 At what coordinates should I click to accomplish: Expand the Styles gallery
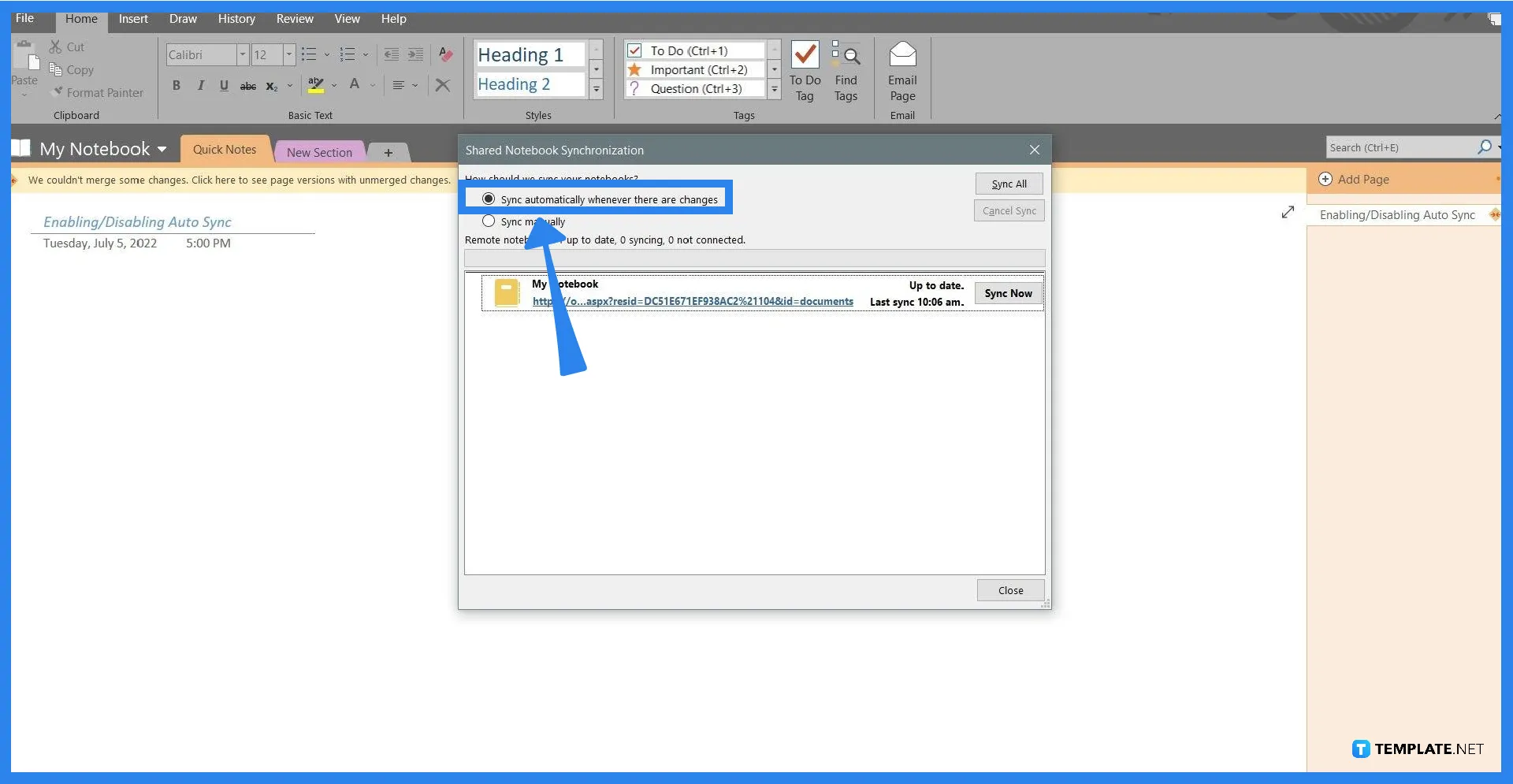596,89
